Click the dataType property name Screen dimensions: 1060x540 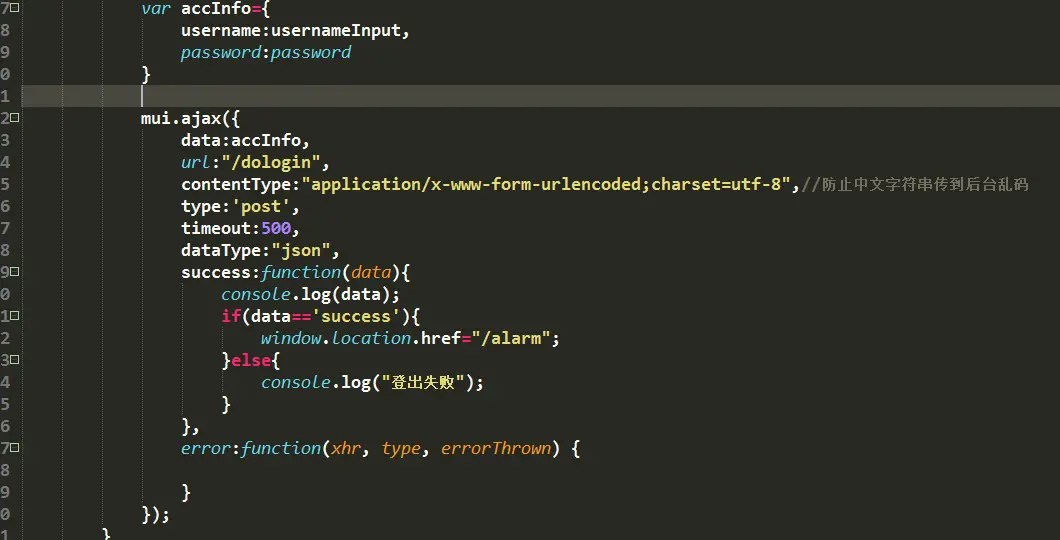point(221,251)
